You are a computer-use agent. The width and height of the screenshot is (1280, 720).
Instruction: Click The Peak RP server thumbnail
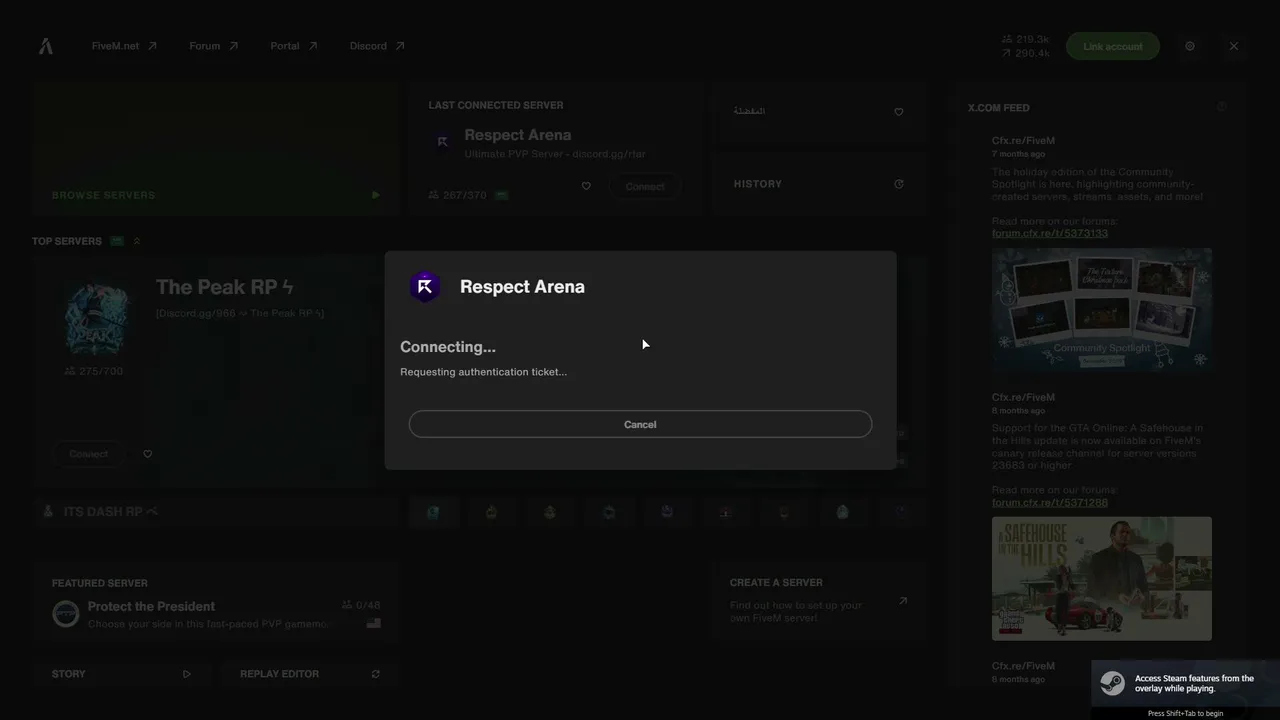[x=97, y=318]
